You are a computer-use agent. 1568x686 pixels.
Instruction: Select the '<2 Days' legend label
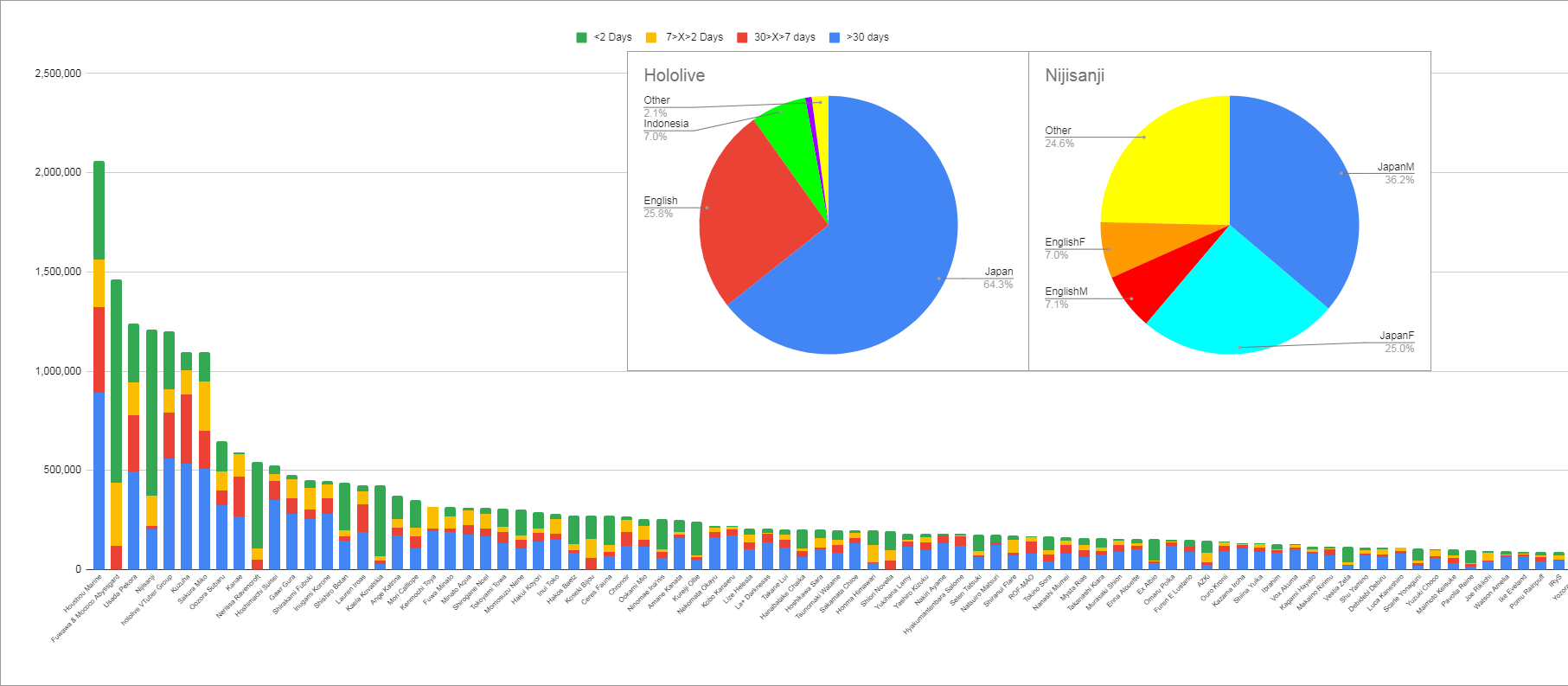613,37
